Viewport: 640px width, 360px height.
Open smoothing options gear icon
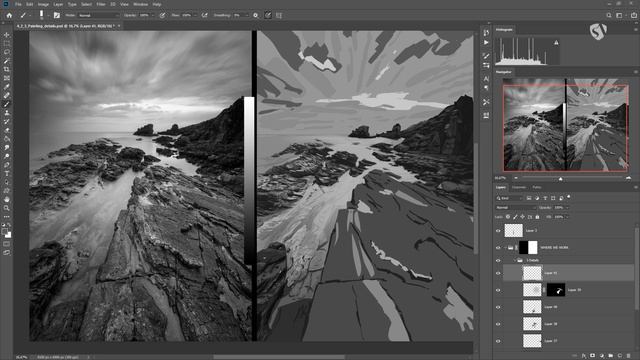[256, 15]
